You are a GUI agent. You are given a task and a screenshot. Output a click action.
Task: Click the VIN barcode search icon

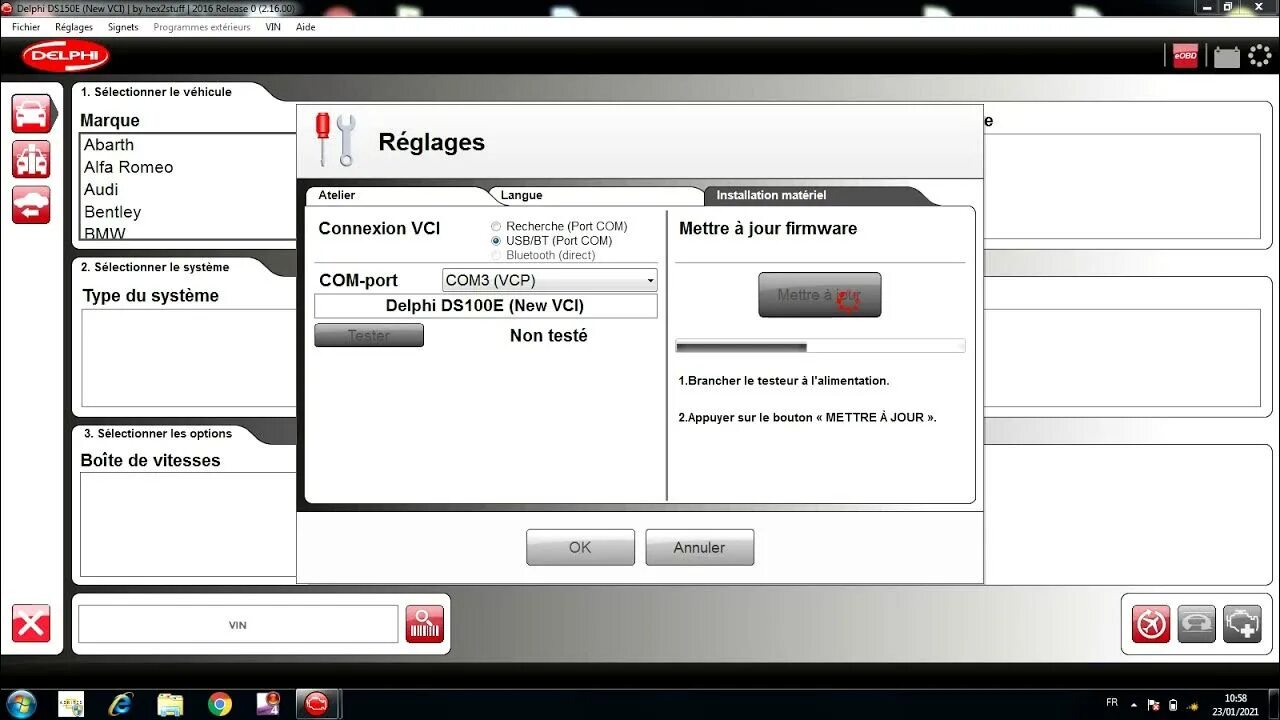click(x=425, y=624)
